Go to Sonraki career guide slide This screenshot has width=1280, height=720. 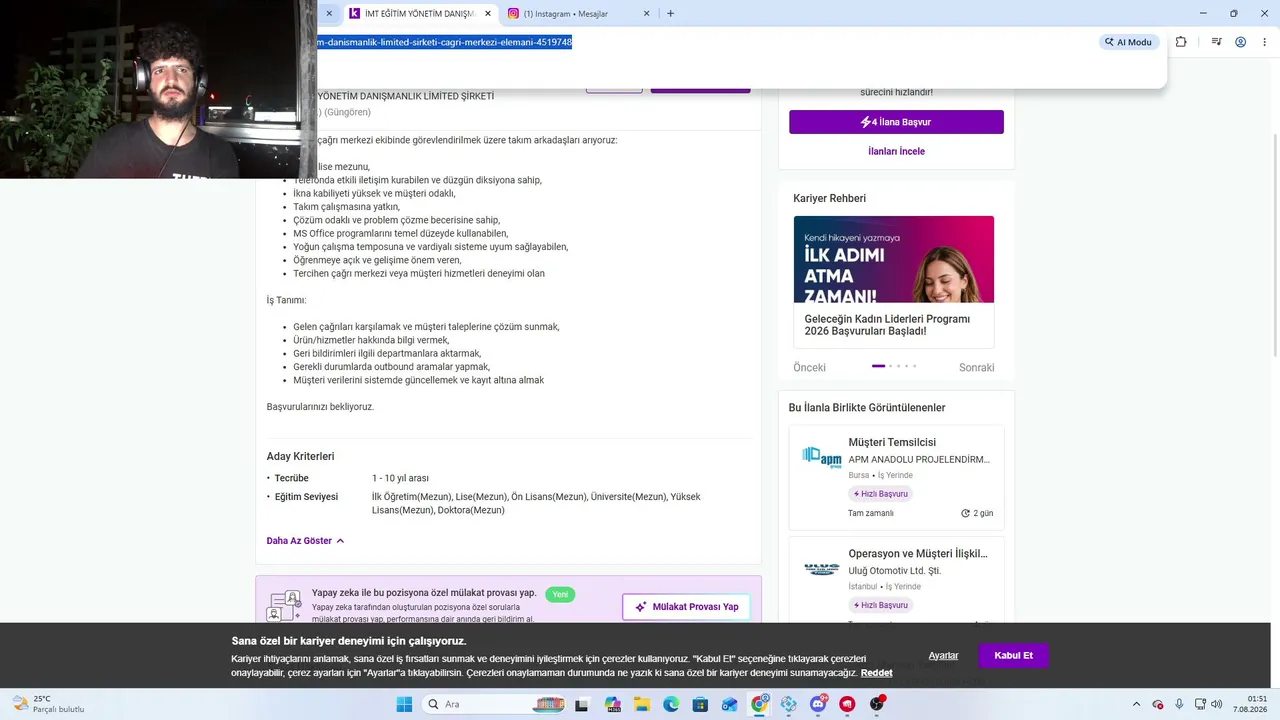pyautogui.click(x=976, y=368)
